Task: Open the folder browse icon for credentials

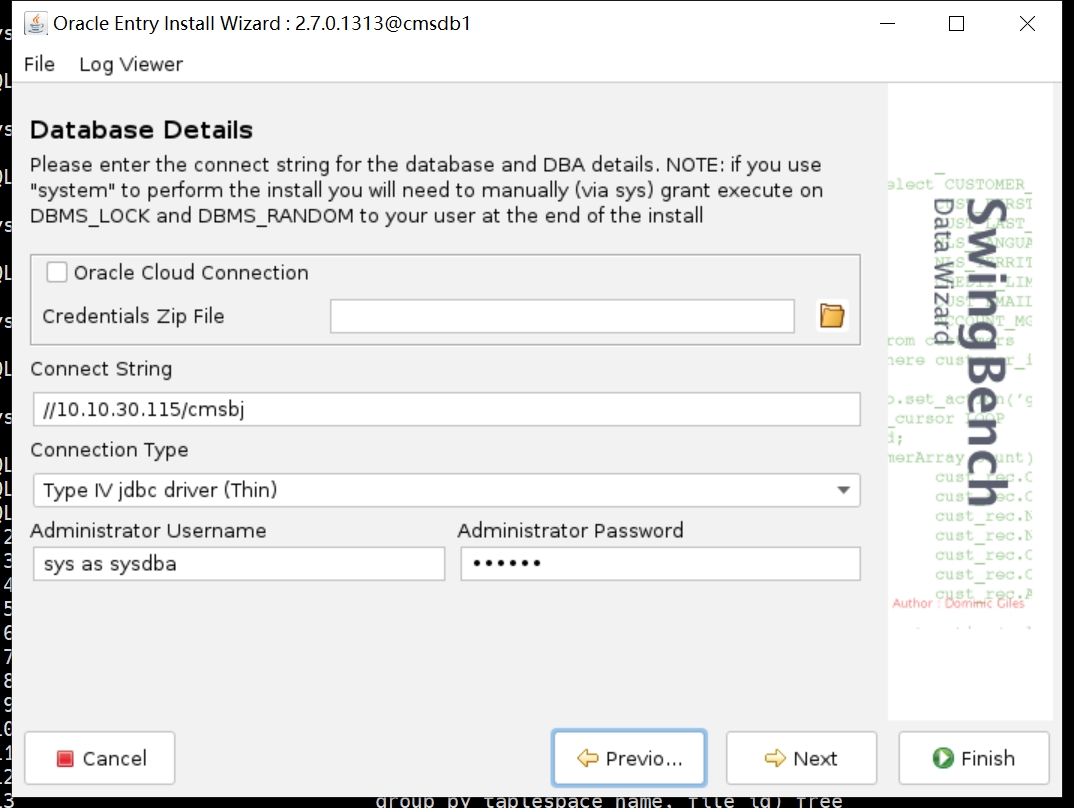Action: pyautogui.click(x=832, y=316)
